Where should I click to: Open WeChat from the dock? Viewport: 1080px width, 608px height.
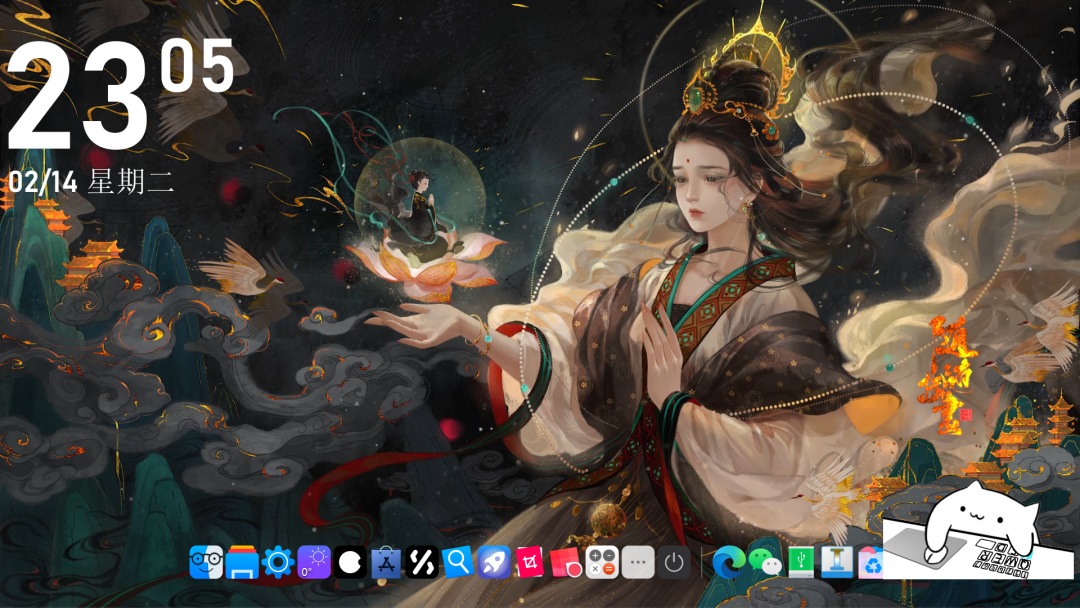[x=765, y=562]
